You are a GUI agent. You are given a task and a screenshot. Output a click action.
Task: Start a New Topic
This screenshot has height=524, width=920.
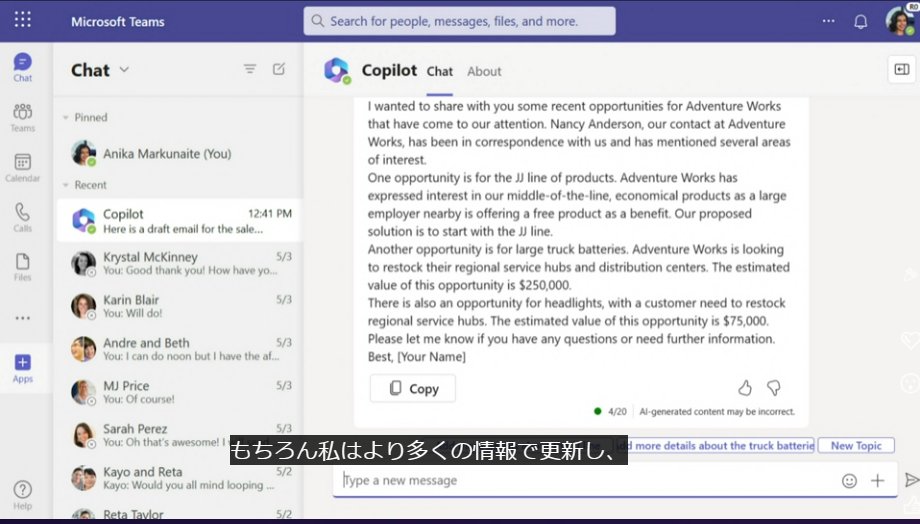tap(856, 445)
